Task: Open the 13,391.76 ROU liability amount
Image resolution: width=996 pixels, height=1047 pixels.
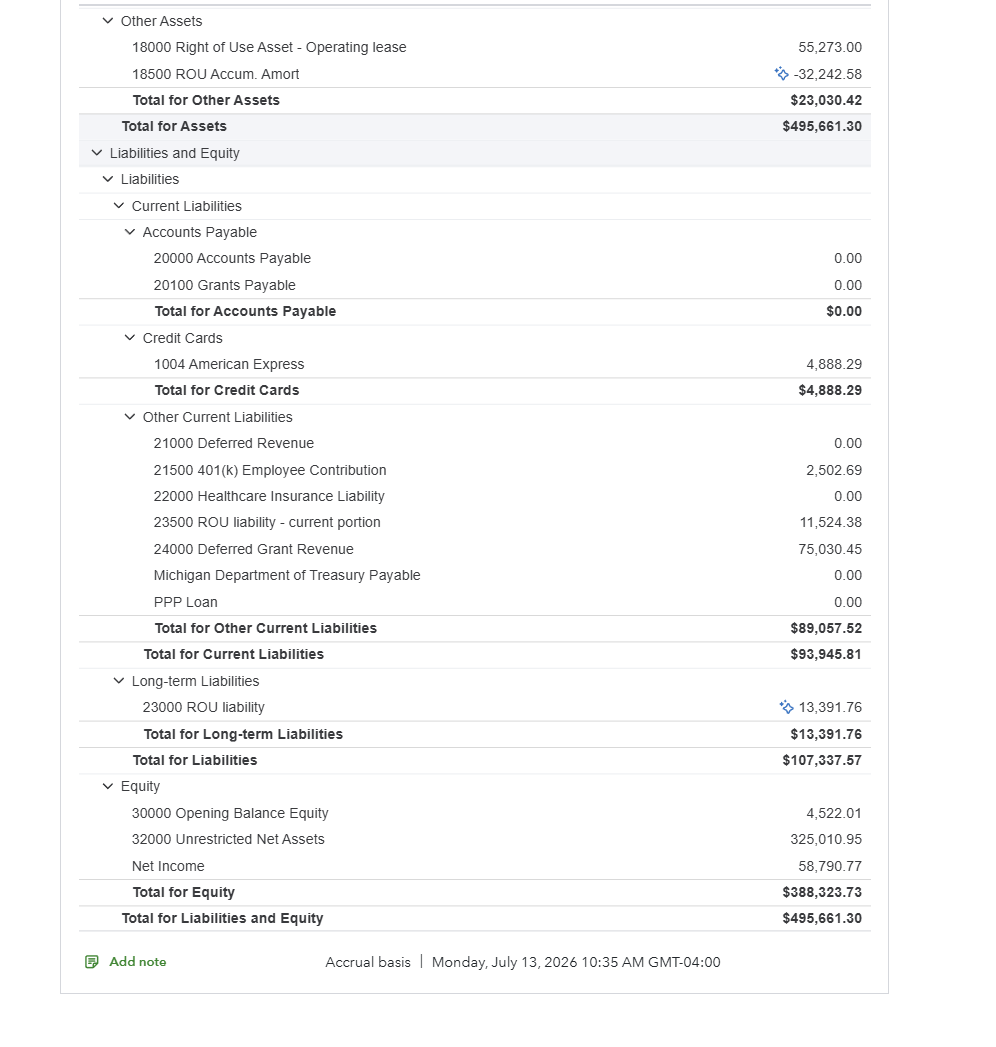Action: tap(830, 707)
